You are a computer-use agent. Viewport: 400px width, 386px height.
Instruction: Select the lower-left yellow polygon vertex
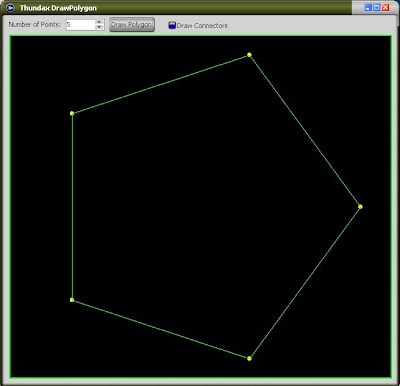72,300
